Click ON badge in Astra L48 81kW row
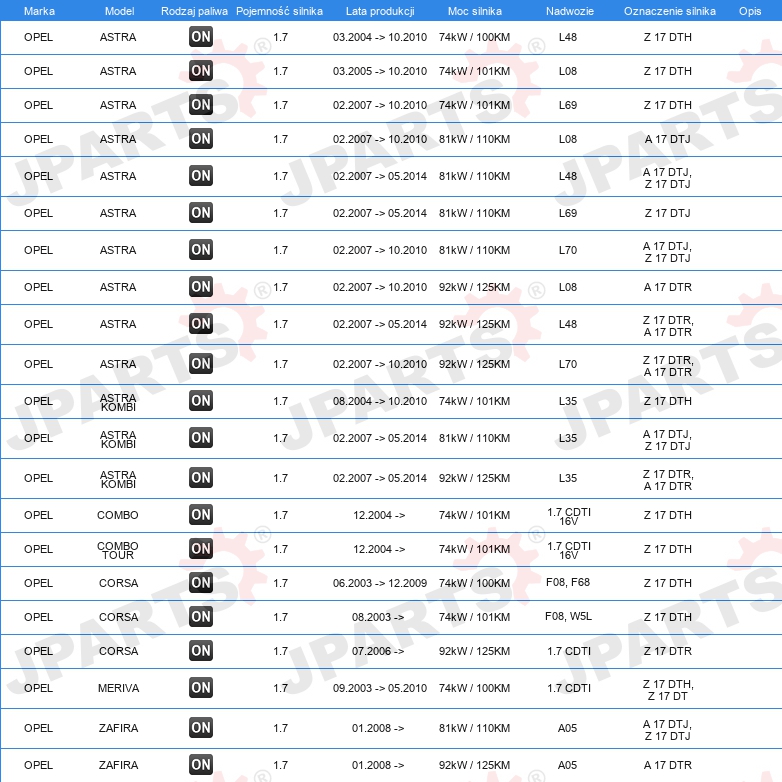The image size is (782, 782). pos(201,175)
